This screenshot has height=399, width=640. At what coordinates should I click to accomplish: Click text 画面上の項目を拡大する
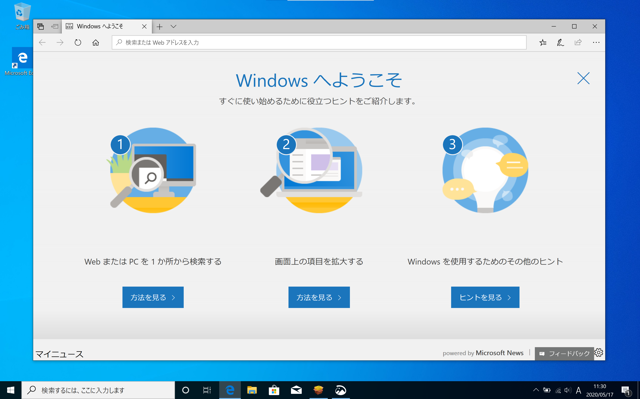319,262
